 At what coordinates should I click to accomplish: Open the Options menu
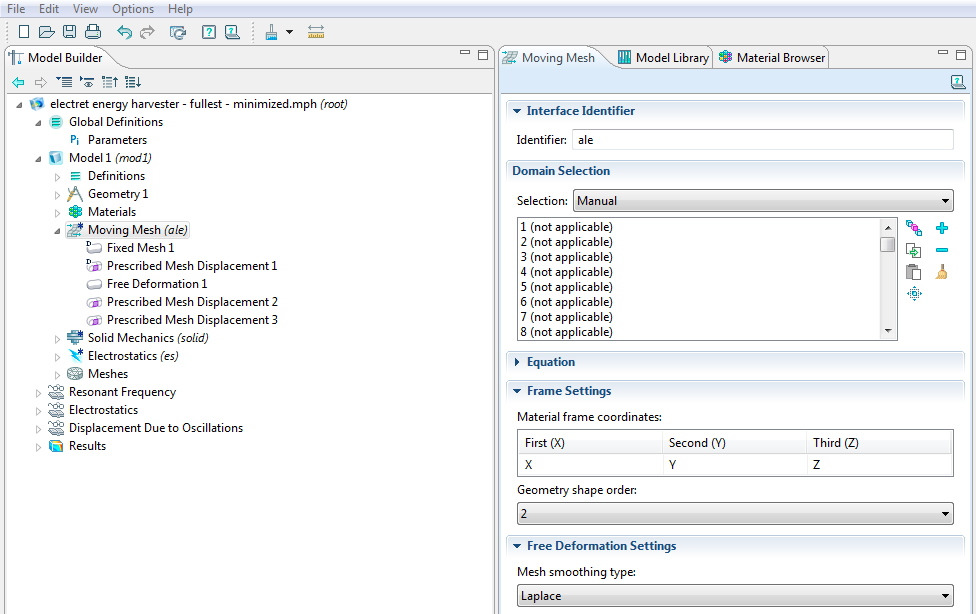point(133,9)
